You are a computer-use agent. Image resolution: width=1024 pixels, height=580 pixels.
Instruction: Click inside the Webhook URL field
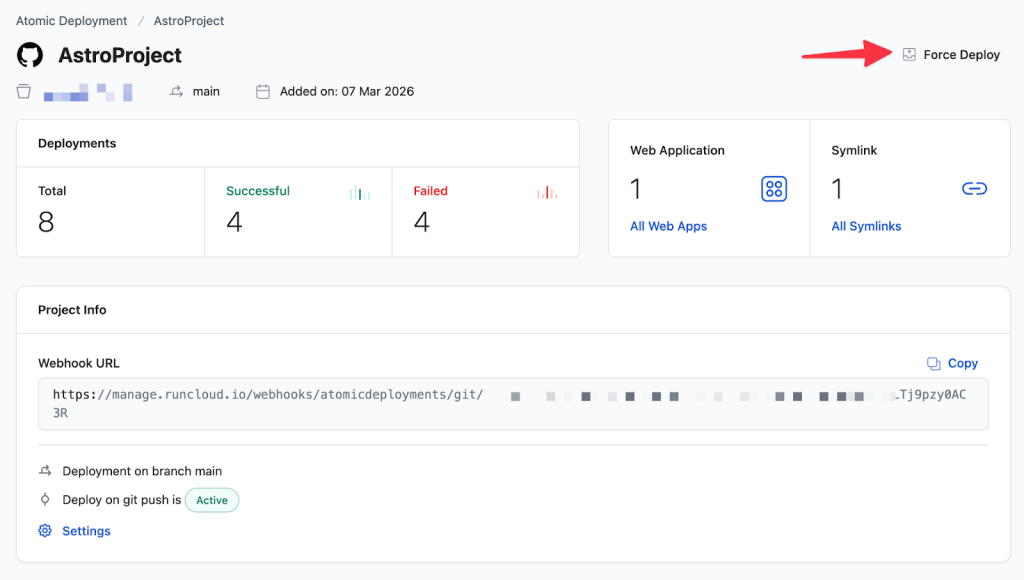coord(513,404)
